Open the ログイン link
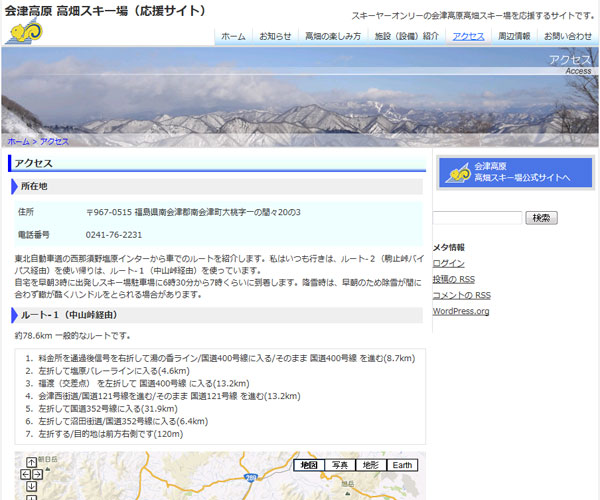This screenshot has height=500, width=600. coord(448,263)
